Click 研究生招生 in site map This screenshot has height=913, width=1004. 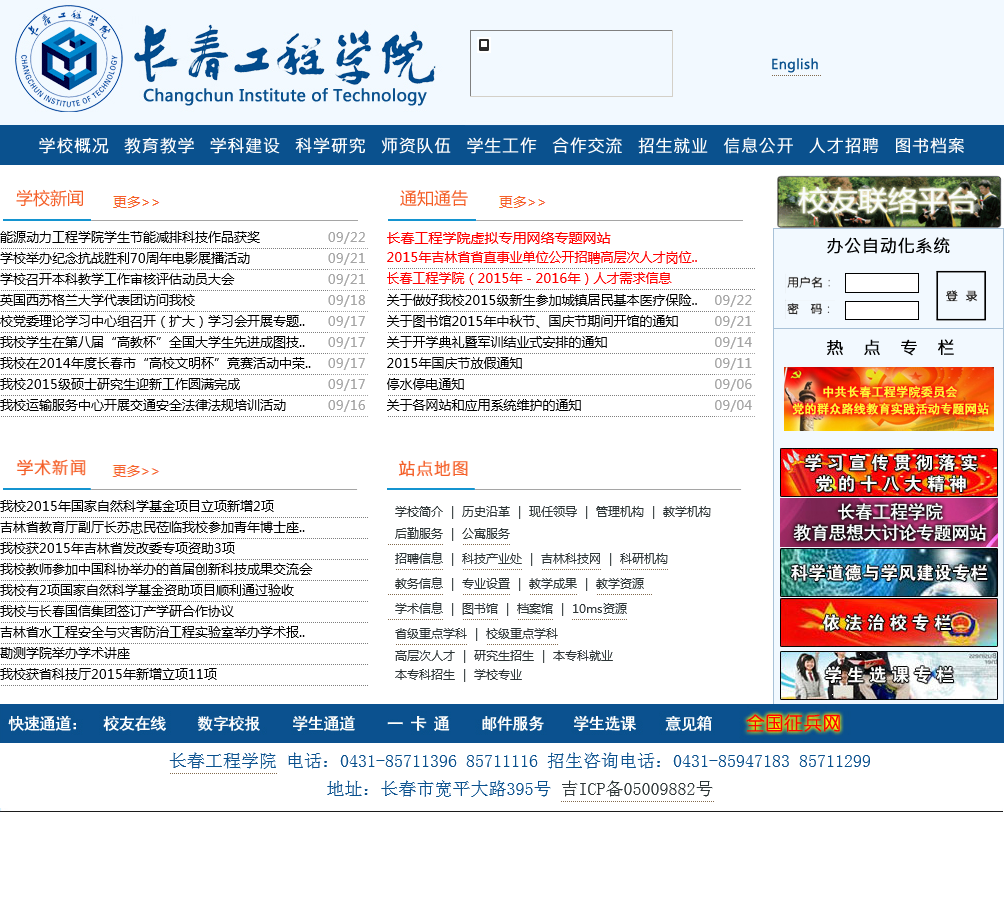504,656
